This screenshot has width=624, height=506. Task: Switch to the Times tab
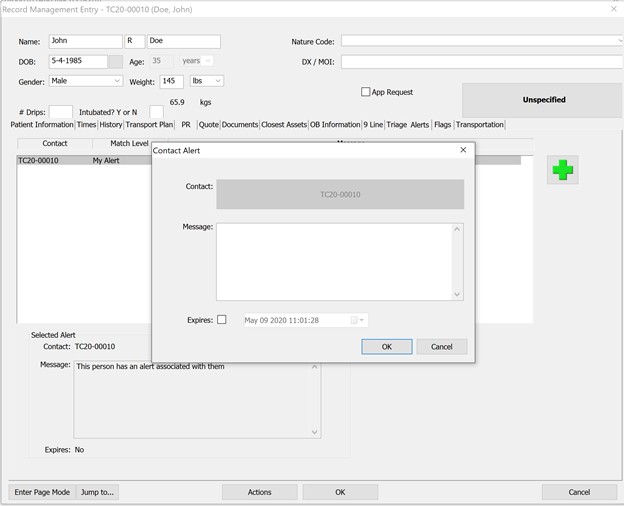pyautogui.click(x=86, y=125)
